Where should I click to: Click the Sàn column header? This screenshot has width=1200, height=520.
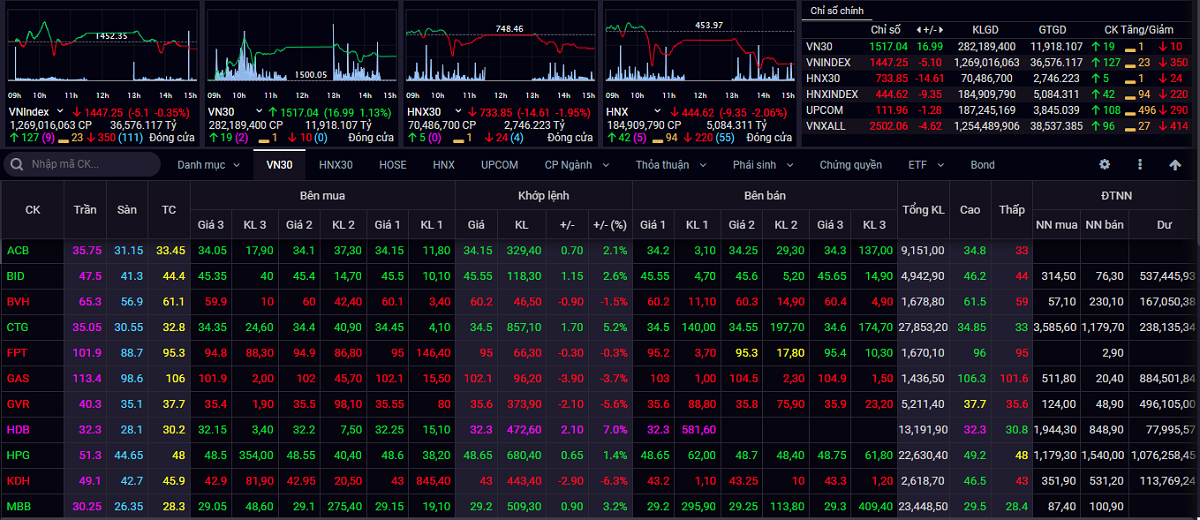point(127,210)
